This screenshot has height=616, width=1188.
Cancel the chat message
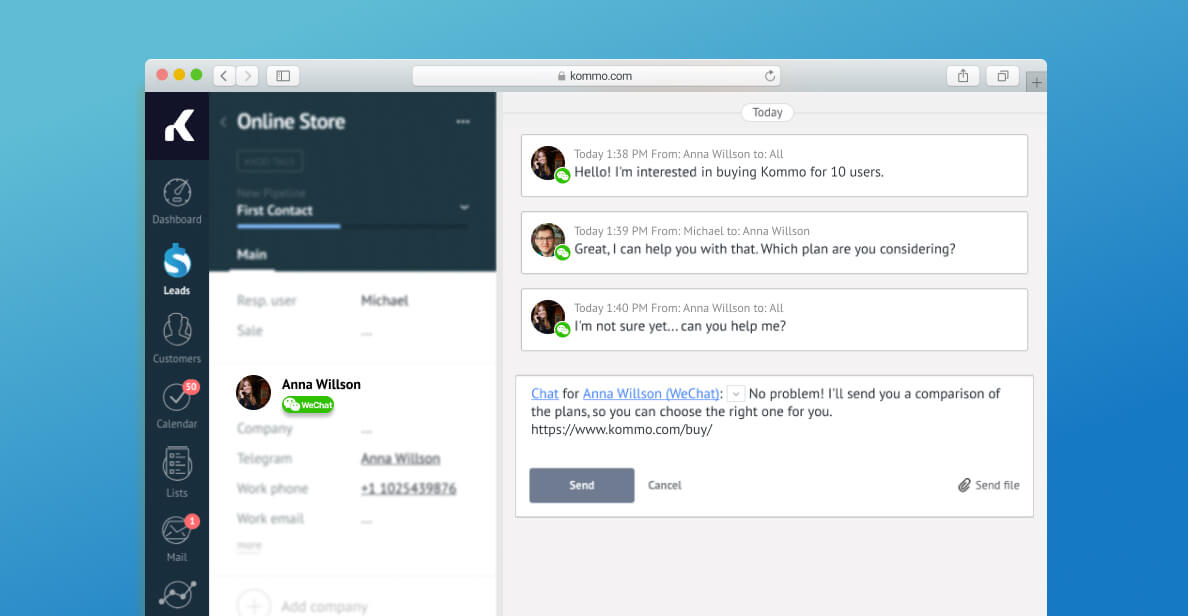[664, 485]
